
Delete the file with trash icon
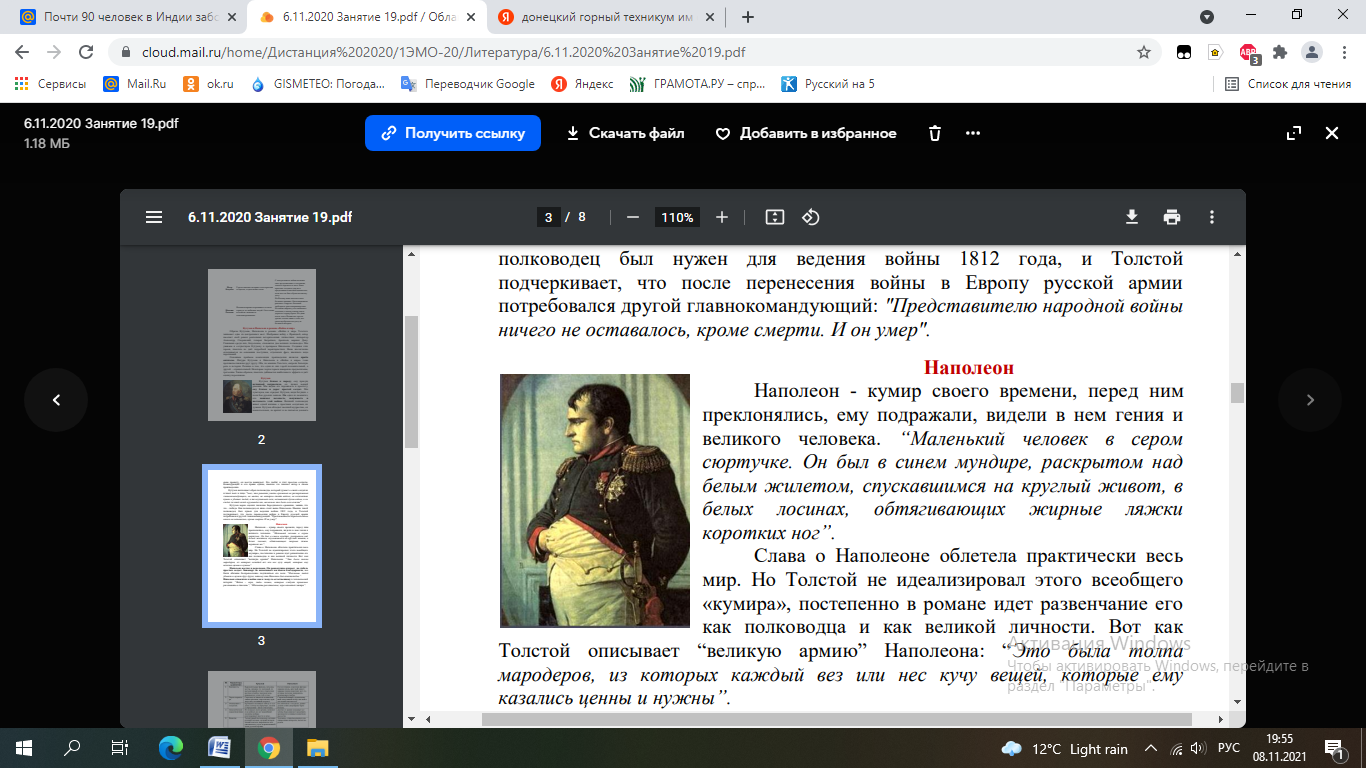click(x=935, y=133)
